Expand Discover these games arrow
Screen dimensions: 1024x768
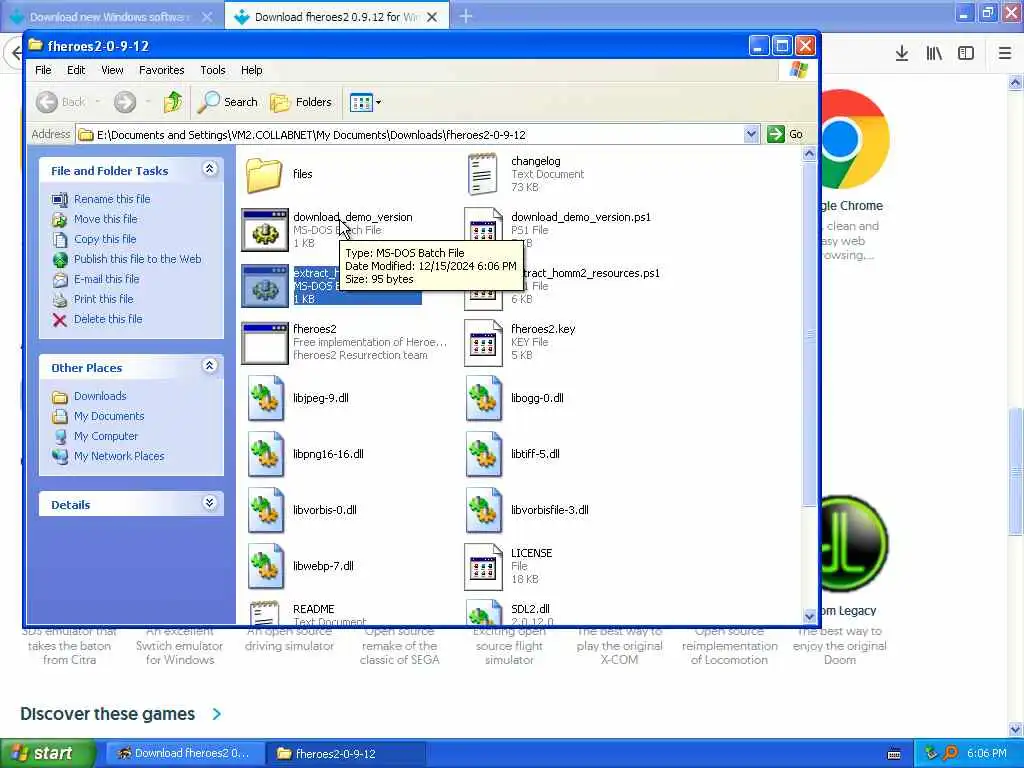(x=217, y=714)
